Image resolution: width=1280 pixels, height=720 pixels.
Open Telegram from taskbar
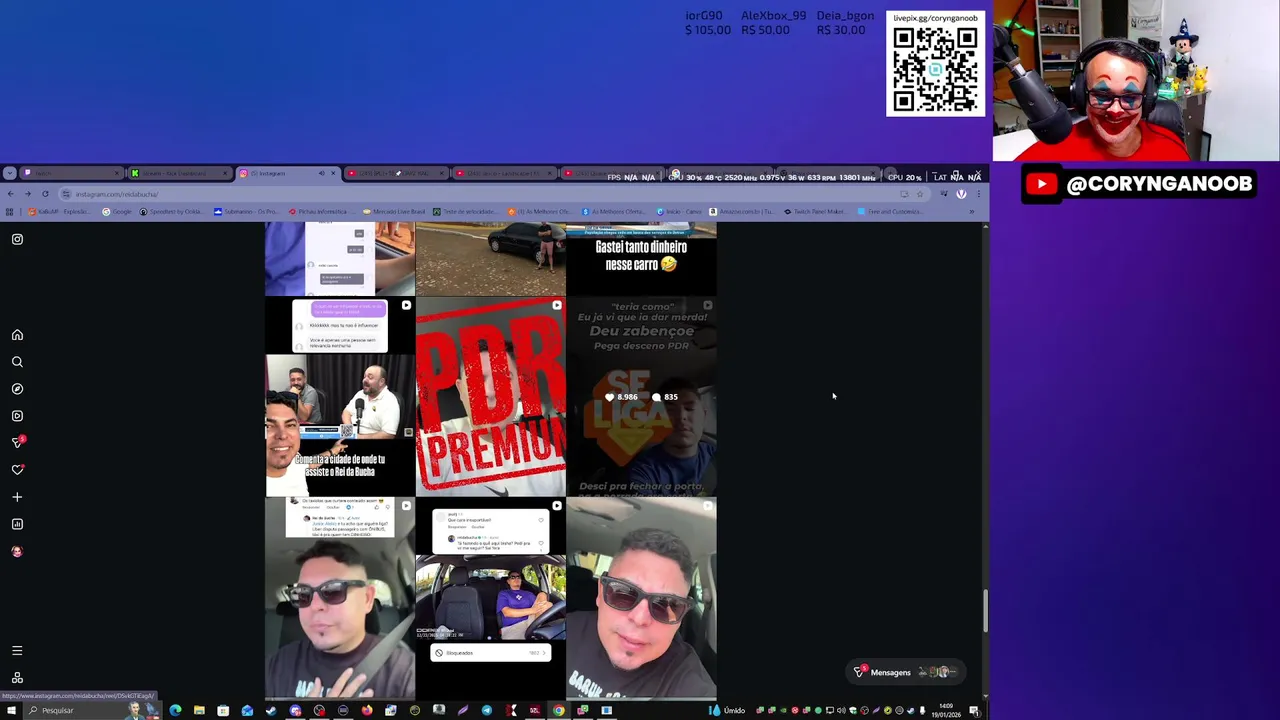click(487, 710)
